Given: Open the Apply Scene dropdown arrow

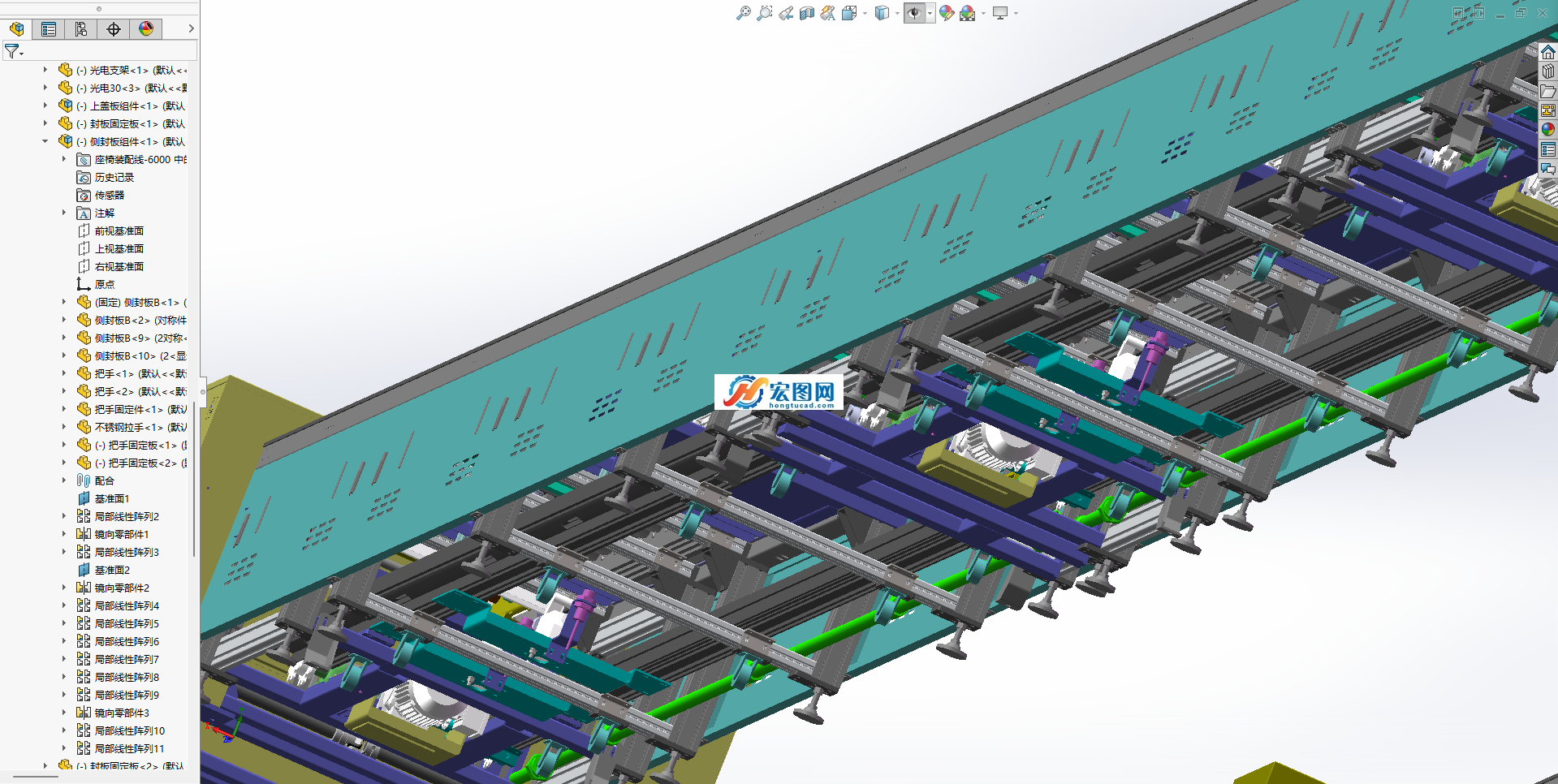Looking at the screenshot, I should tap(983, 14).
